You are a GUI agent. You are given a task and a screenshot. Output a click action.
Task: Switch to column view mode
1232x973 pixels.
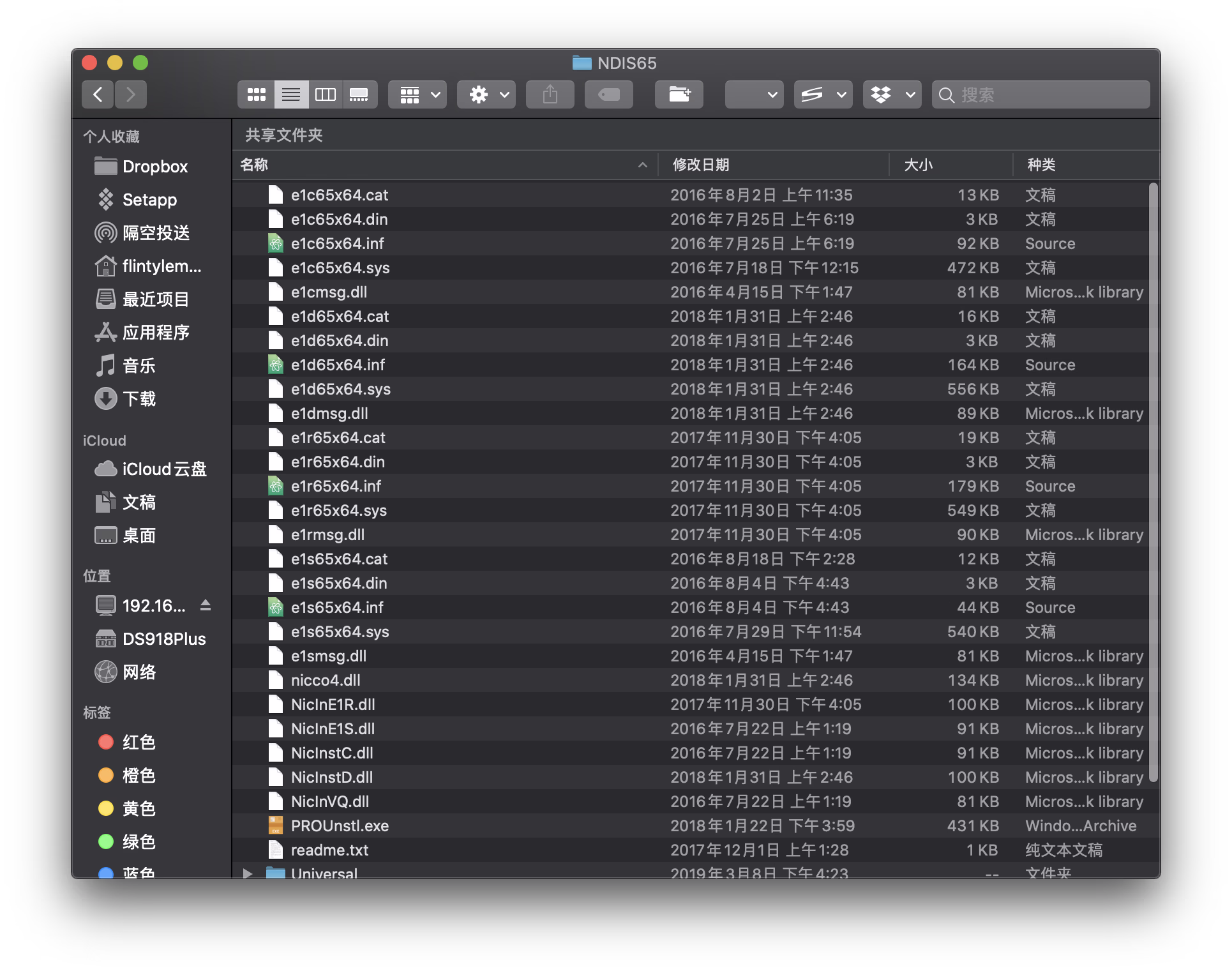[326, 94]
